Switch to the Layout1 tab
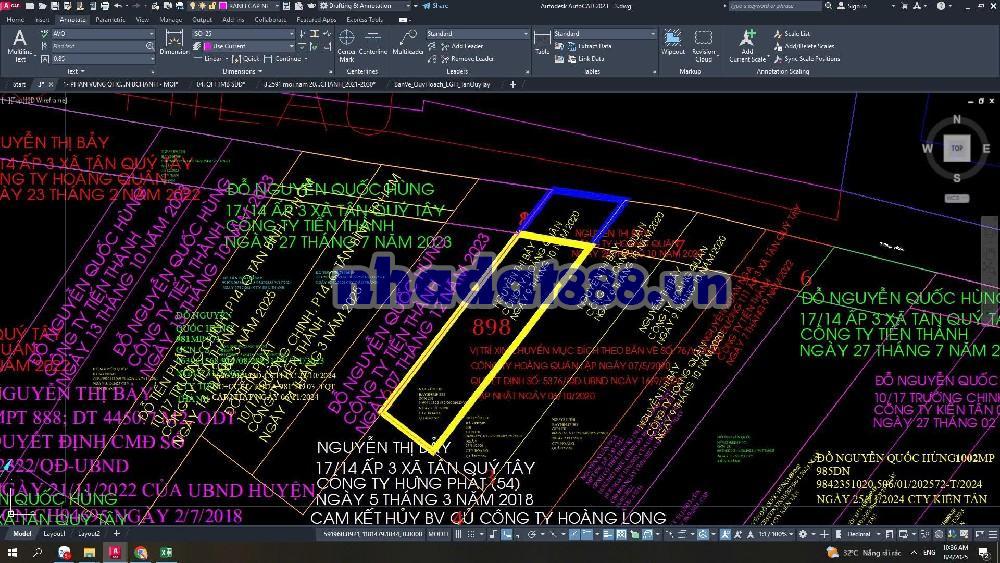Image resolution: width=1000 pixels, height=563 pixels. coord(54,534)
